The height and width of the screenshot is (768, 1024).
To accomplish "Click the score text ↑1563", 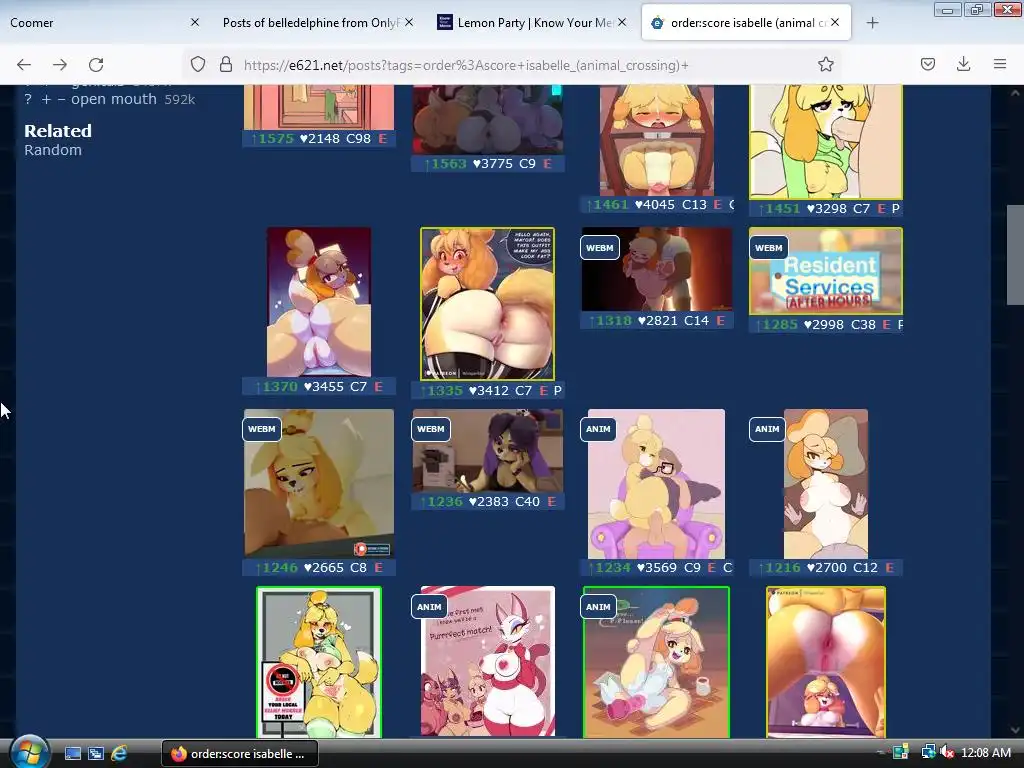I will (x=445, y=164).
